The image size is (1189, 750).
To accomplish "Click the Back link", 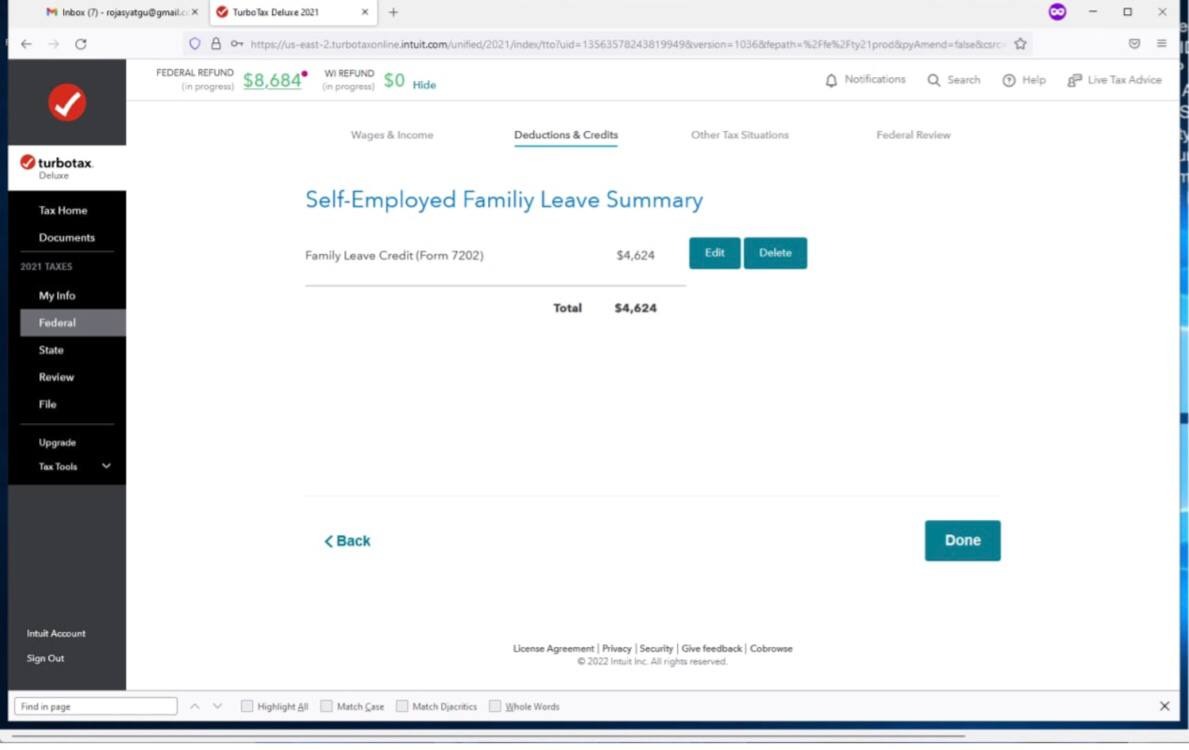I will pos(347,541).
